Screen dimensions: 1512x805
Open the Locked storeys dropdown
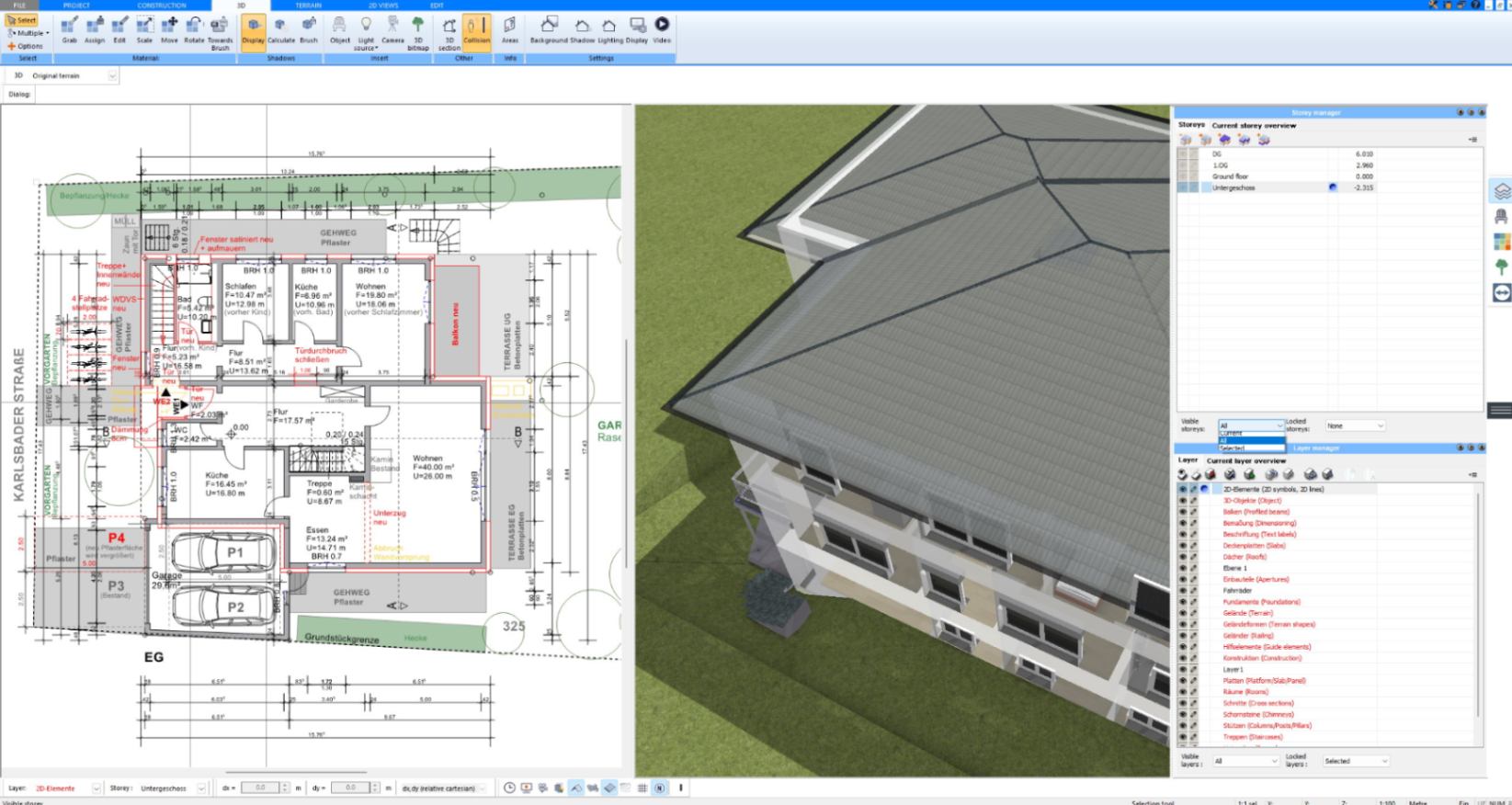[1354, 425]
